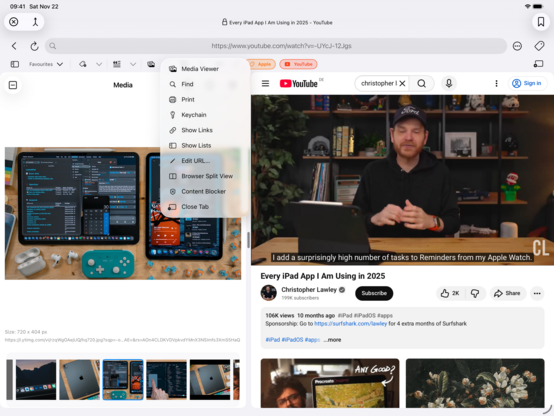This screenshot has width=554, height=416.
Task: Select the mountain sunset media thumbnail
Action: point(36,380)
